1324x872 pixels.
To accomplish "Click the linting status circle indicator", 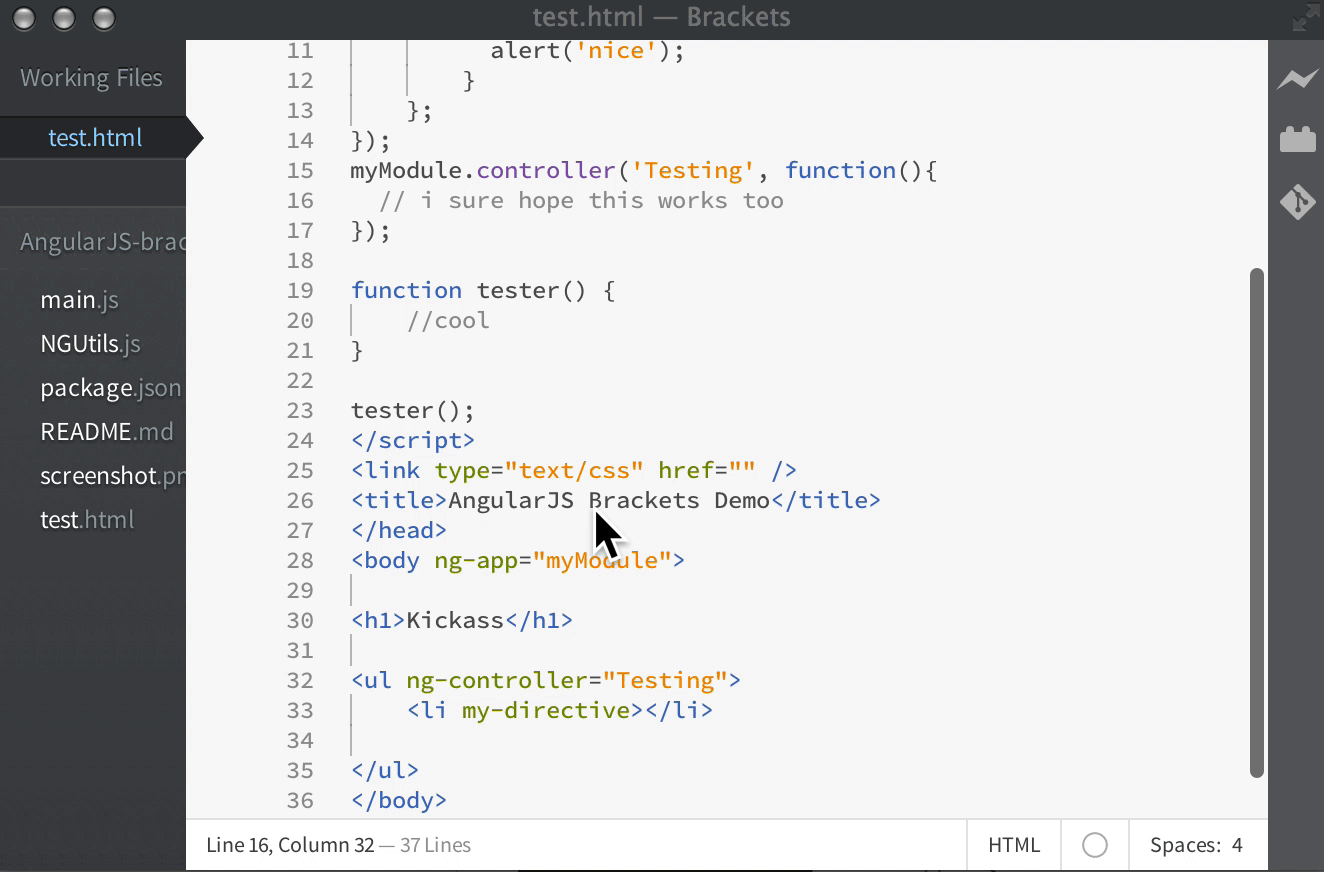I will (1095, 845).
